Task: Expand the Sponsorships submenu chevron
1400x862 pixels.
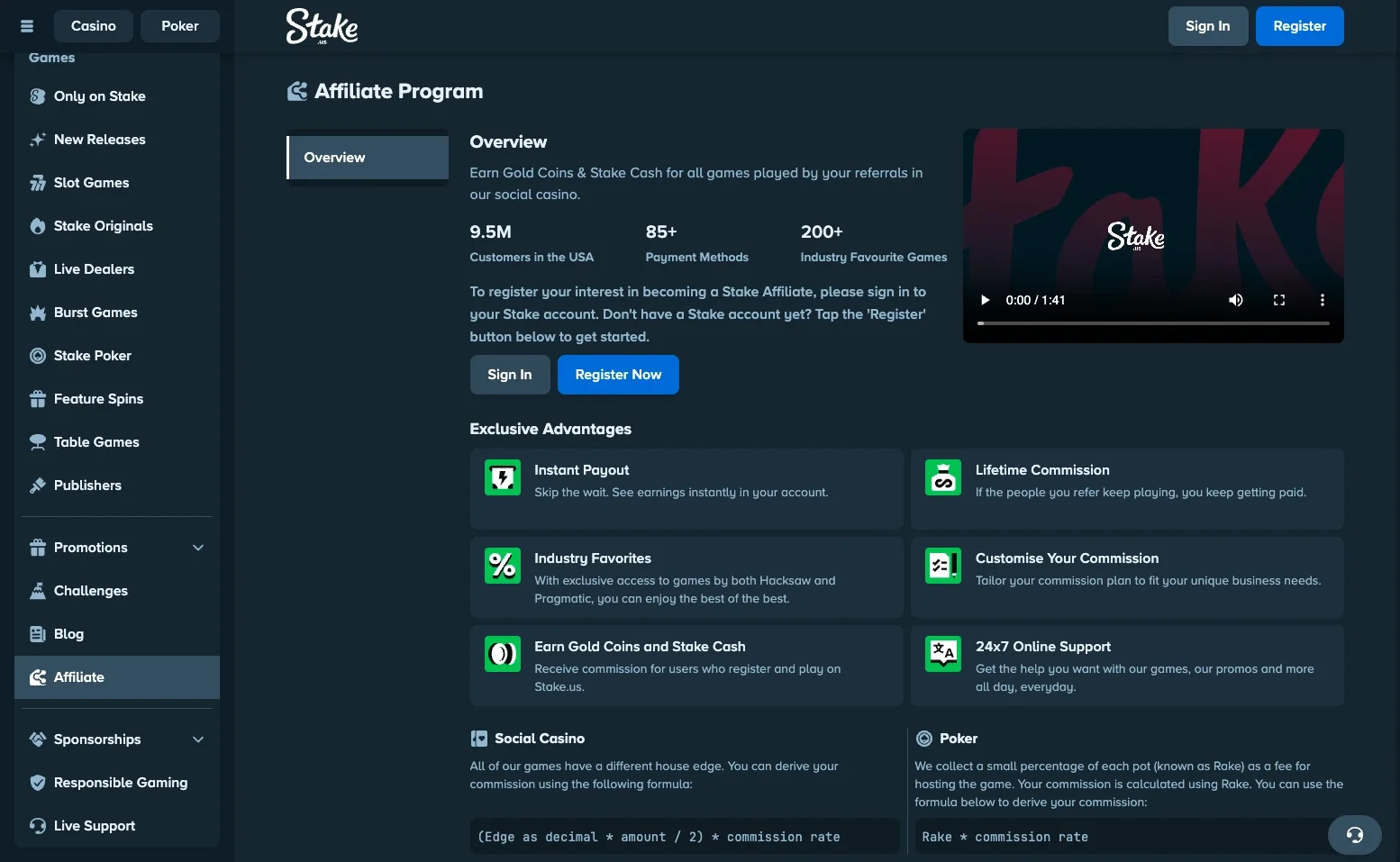Action: click(x=198, y=740)
